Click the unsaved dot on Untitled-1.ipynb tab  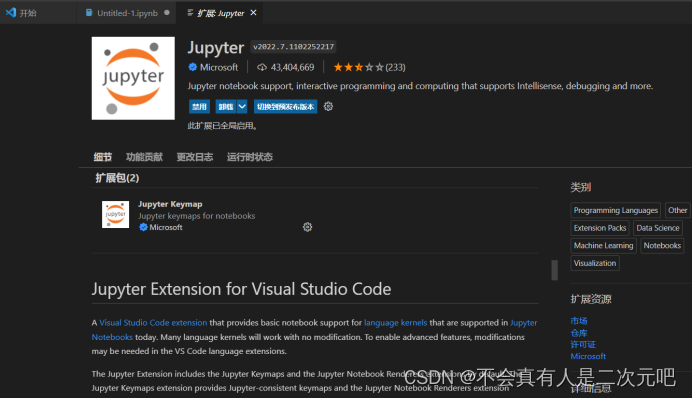pyautogui.click(x=167, y=12)
